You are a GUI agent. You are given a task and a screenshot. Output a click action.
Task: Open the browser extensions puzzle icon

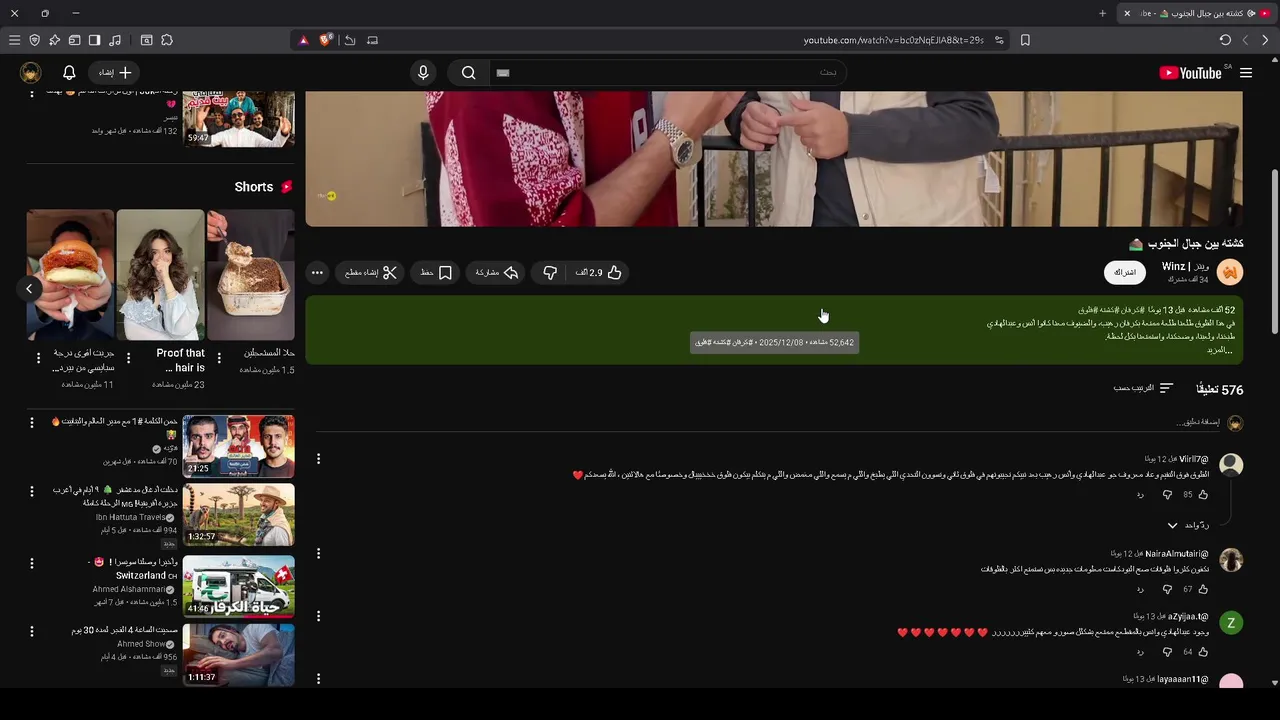166,40
